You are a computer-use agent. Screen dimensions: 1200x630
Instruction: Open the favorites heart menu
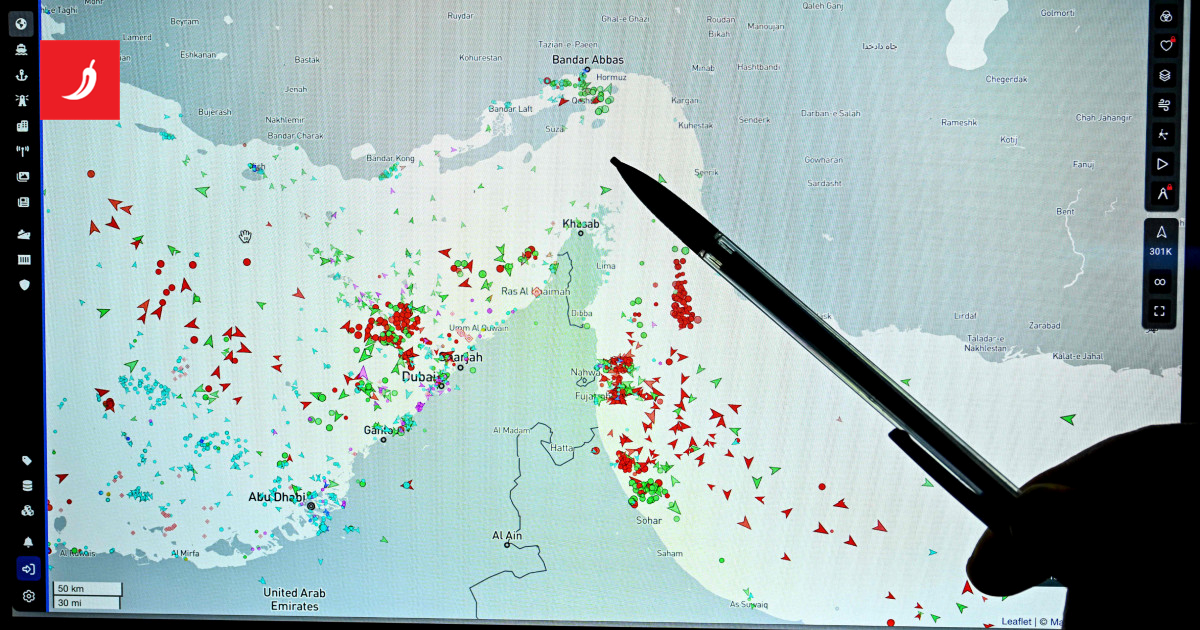coord(1164,45)
